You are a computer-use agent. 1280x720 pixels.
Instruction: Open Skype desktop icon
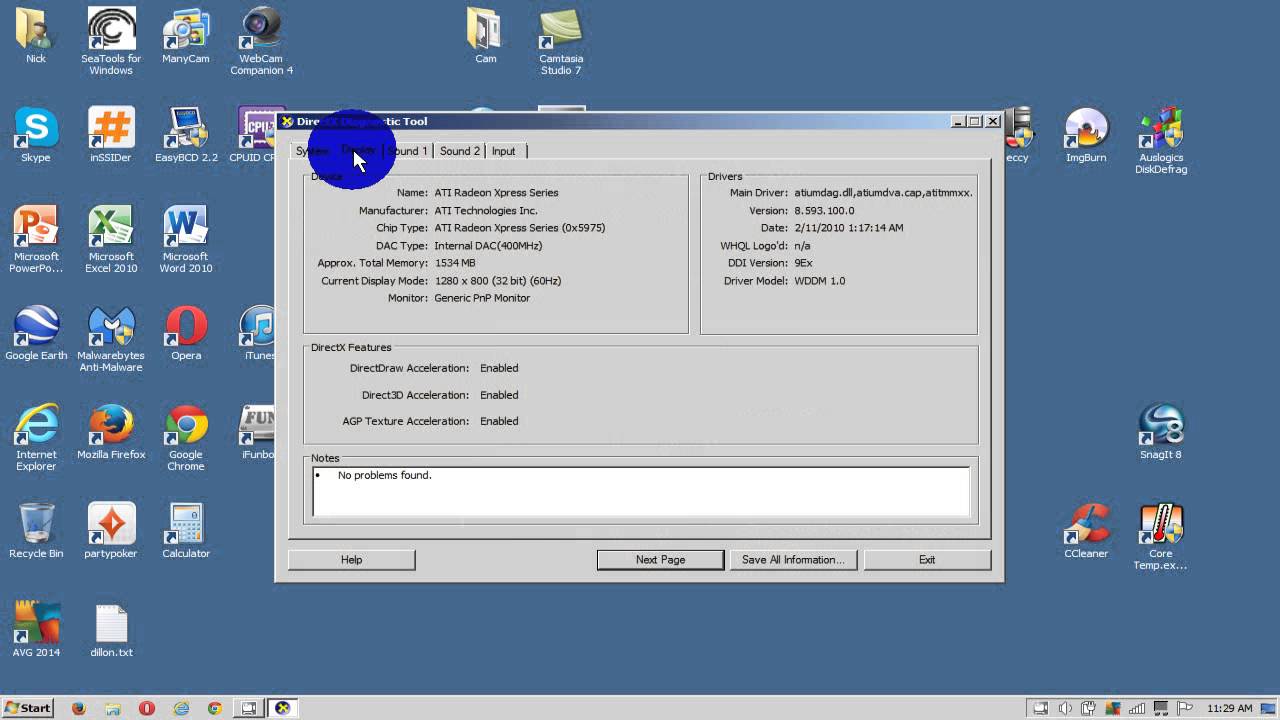coord(36,135)
